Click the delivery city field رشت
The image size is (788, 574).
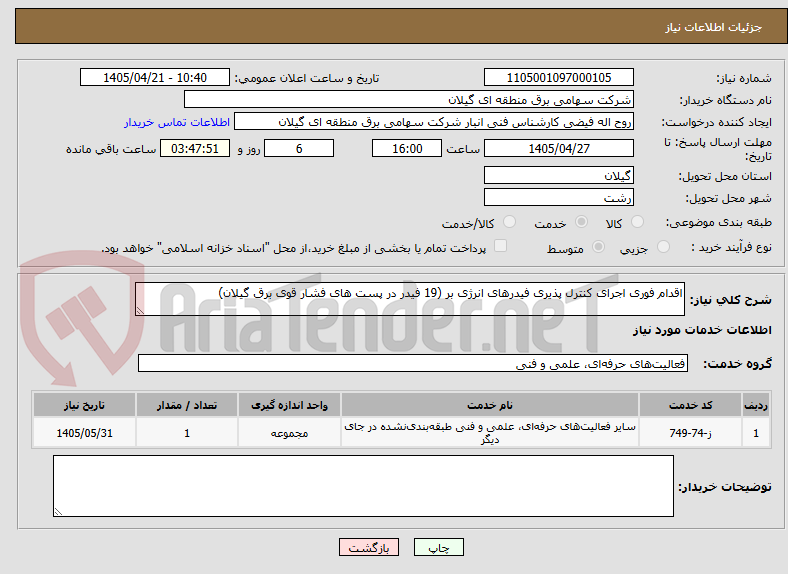tap(559, 198)
